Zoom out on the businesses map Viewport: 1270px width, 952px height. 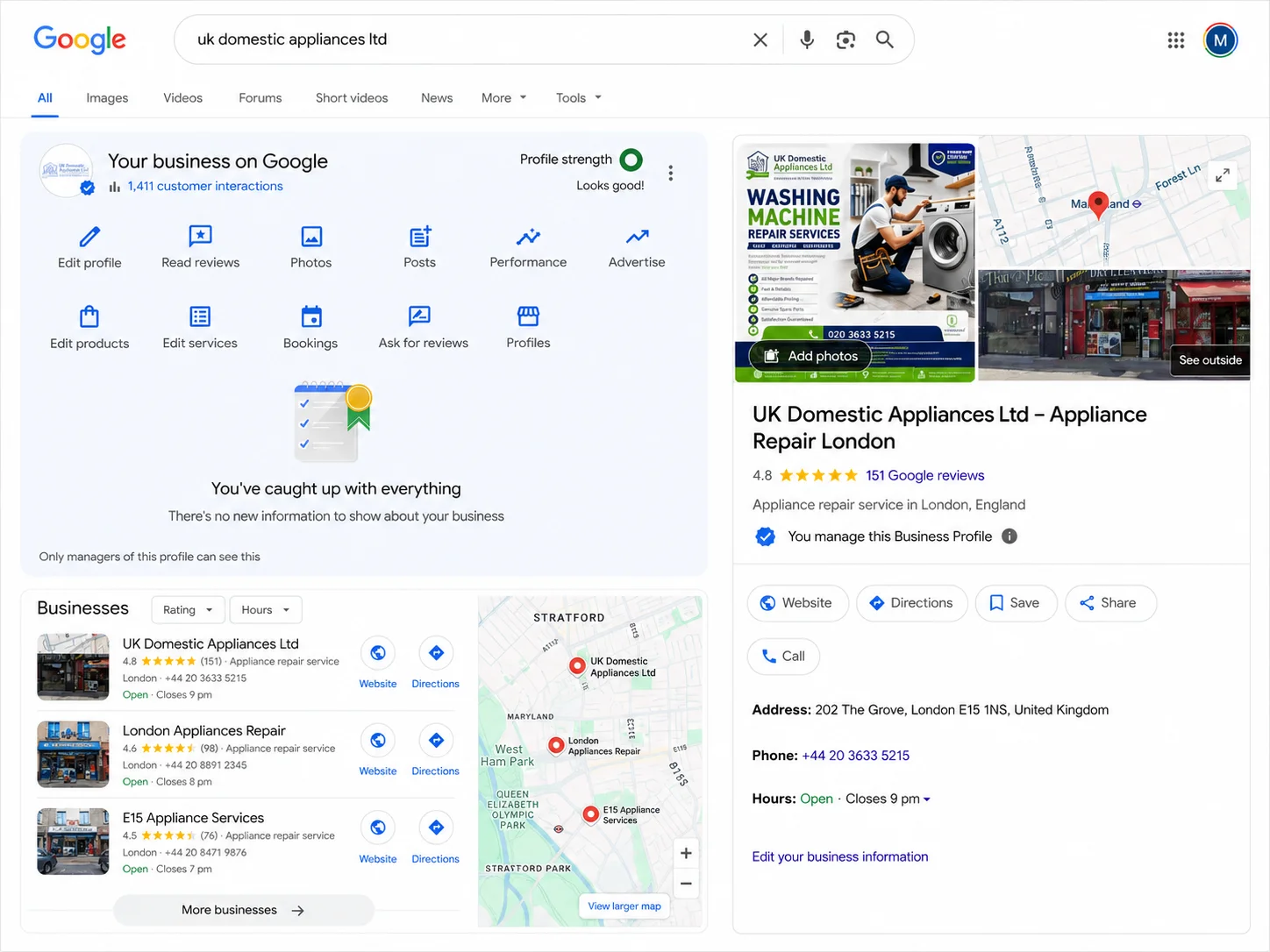(686, 884)
